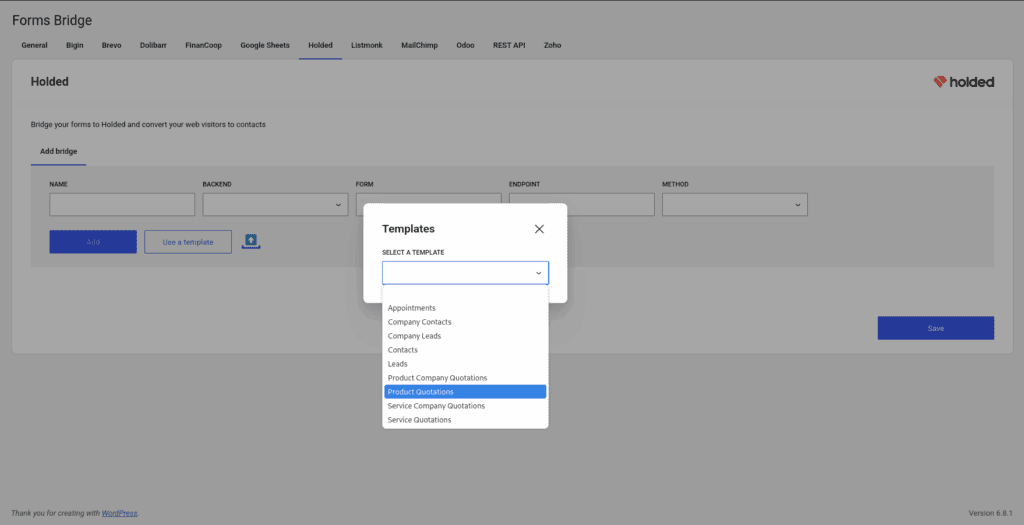Open the Backend dropdown
The width and height of the screenshot is (1024, 525).
tap(275, 204)
